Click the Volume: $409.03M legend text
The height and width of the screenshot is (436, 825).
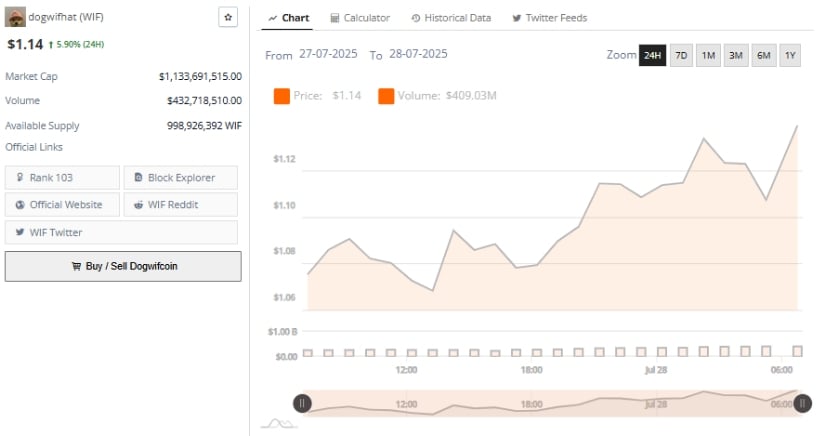click(x=447, y=96)
